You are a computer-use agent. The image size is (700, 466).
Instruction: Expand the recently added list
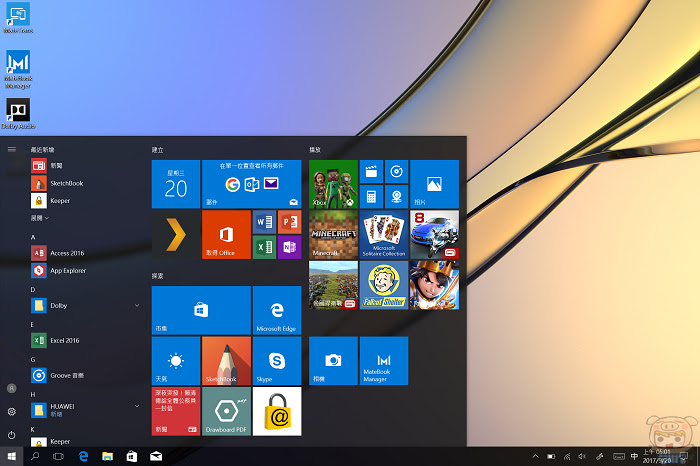tap(39, 218)
